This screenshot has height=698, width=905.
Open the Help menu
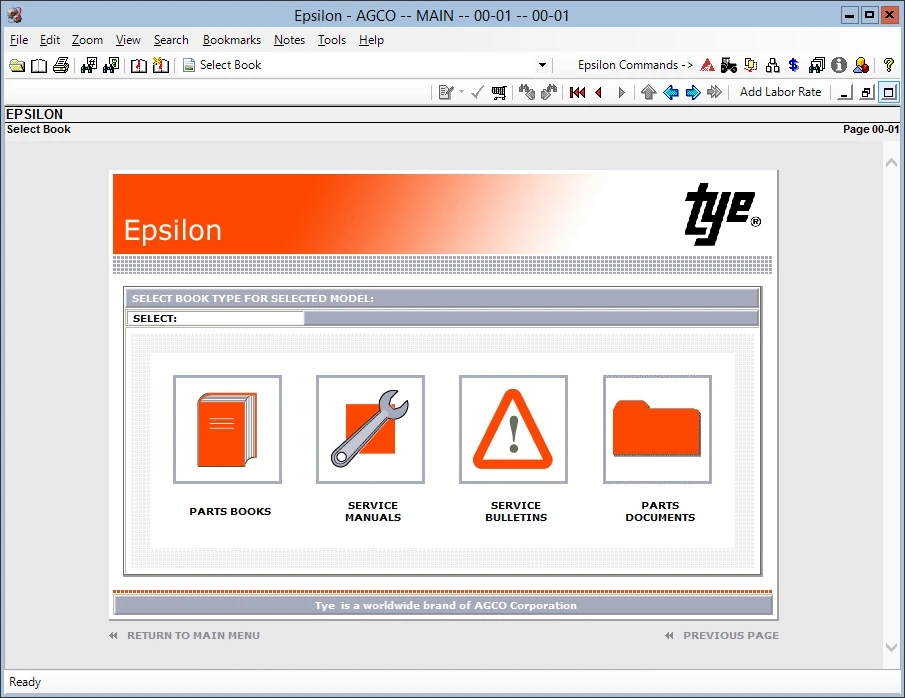[371, 40]
